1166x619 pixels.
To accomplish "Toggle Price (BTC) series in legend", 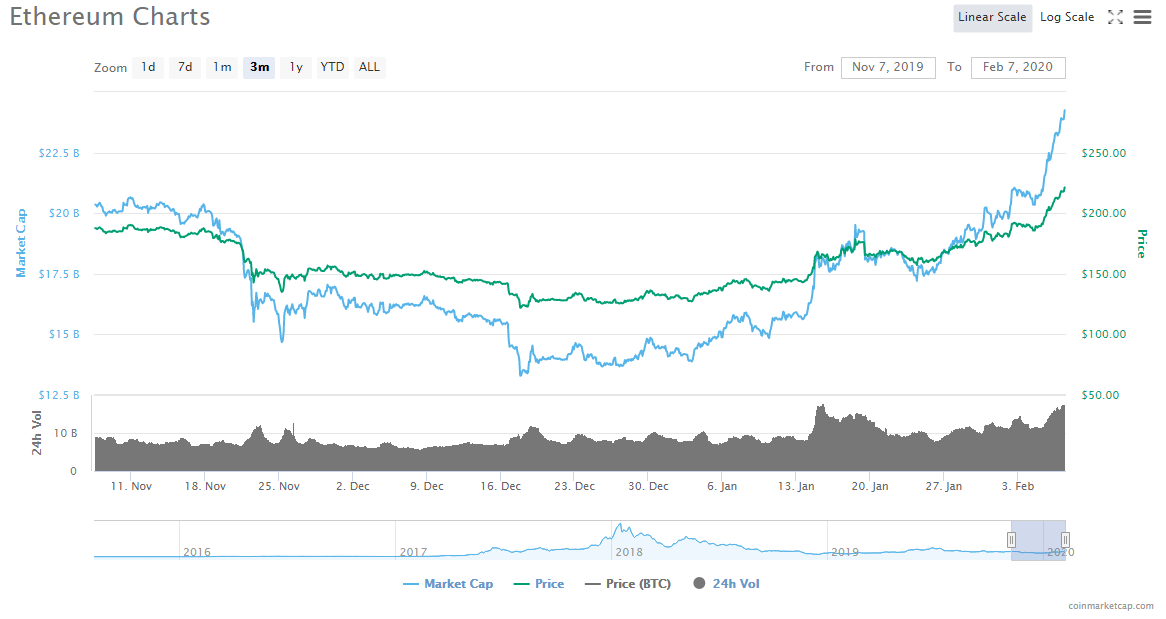I will [x=628, y=584].
